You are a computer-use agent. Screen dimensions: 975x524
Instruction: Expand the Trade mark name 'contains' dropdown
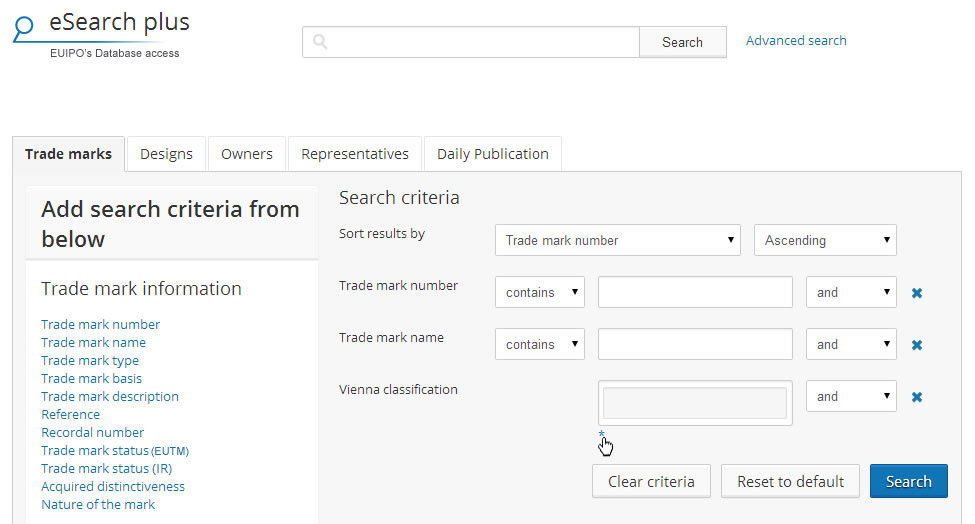[x=539, y=344]
